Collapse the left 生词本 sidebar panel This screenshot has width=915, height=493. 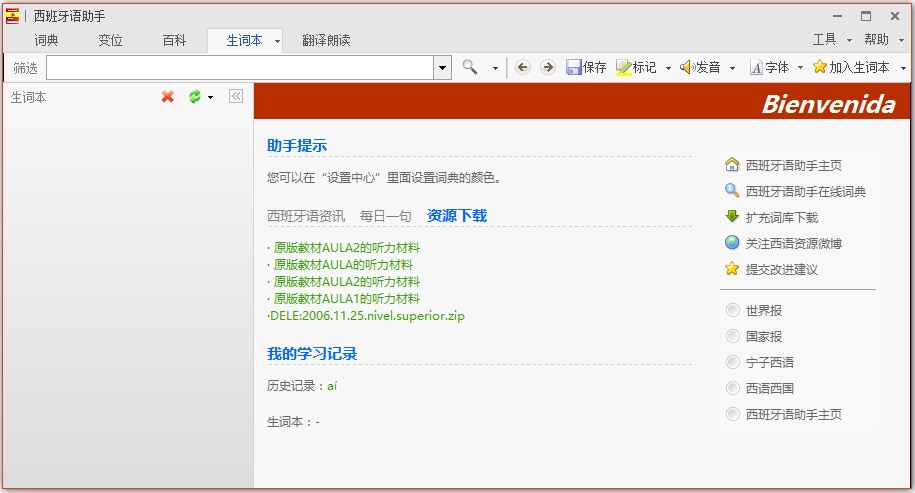point(236,97)
